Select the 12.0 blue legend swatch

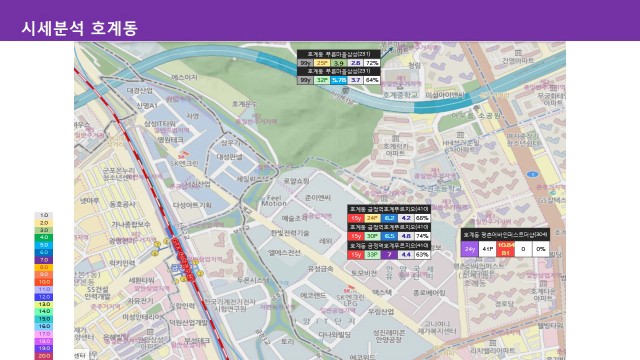click(43, 297)
